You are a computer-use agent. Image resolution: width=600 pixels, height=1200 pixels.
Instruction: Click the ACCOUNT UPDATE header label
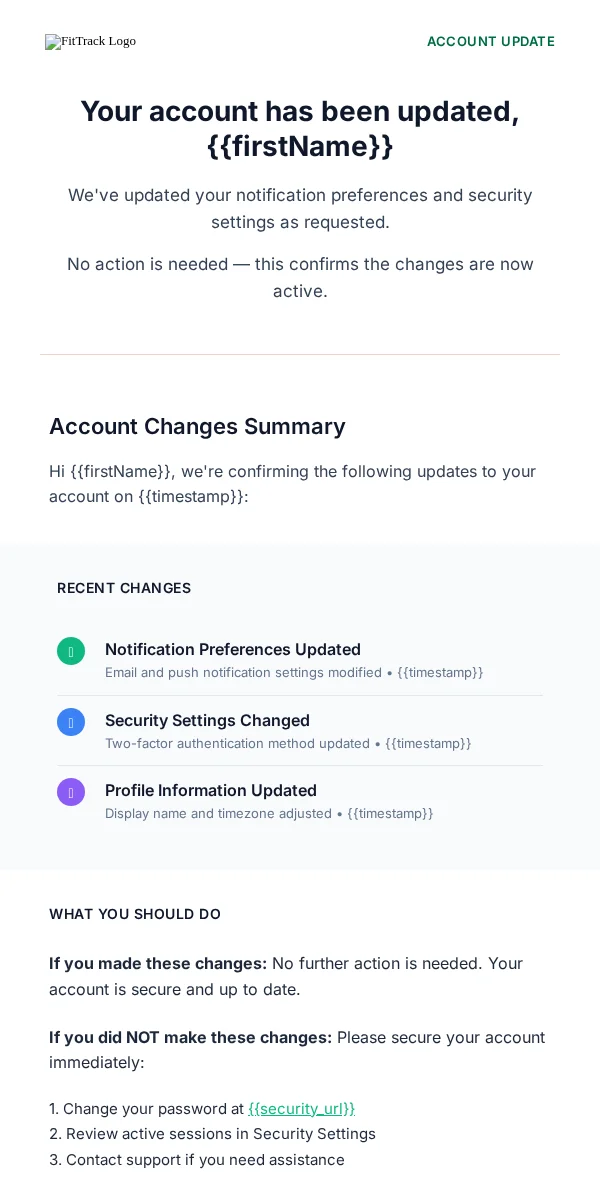491,41
